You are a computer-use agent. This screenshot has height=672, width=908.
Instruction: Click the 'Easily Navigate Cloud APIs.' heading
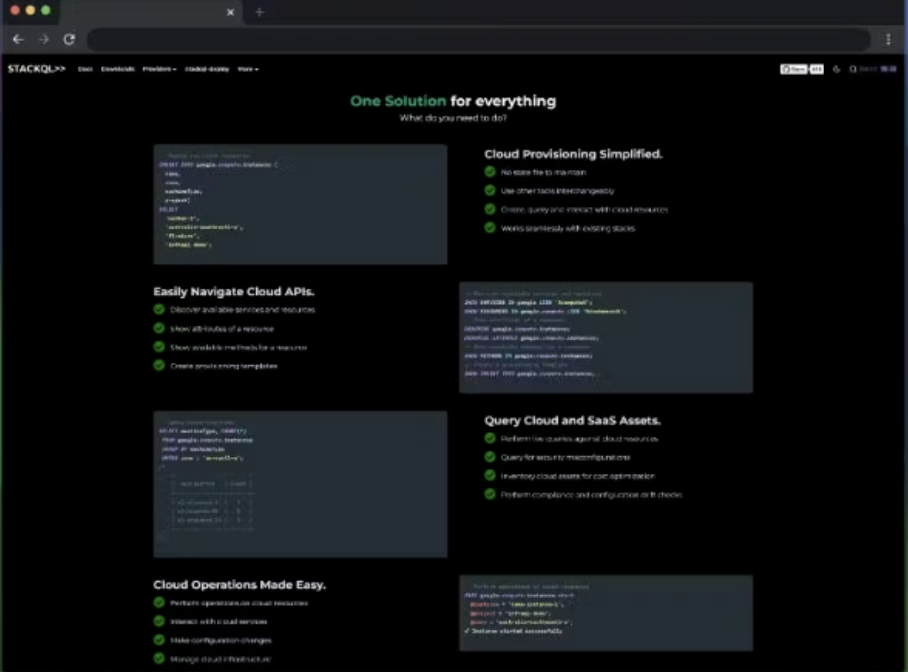point(234,291)
